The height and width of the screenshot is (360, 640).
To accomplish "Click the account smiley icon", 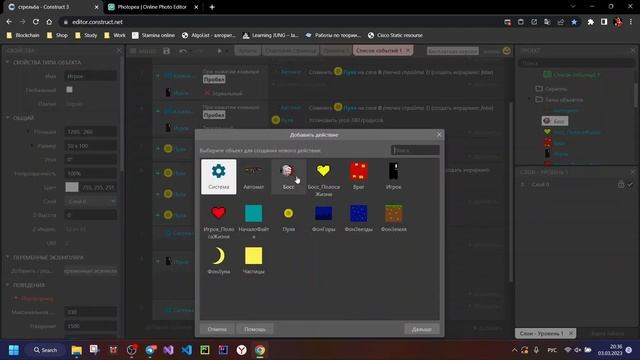I will pos(507,51).
